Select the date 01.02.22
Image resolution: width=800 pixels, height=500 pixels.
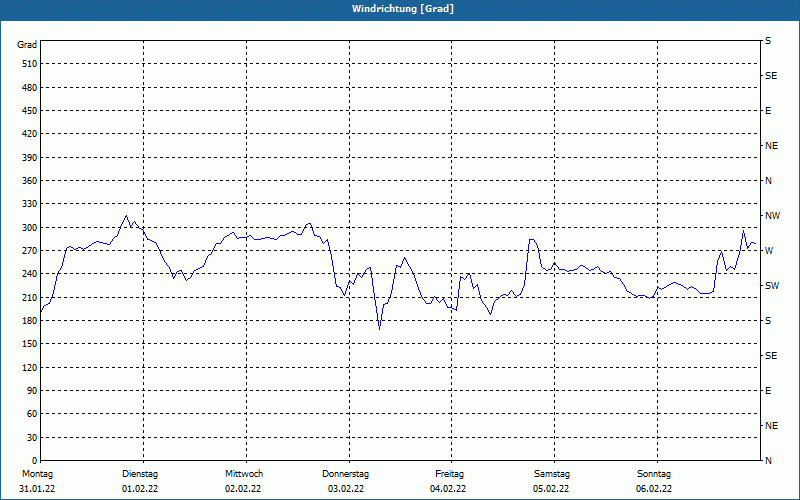(140, 489)
